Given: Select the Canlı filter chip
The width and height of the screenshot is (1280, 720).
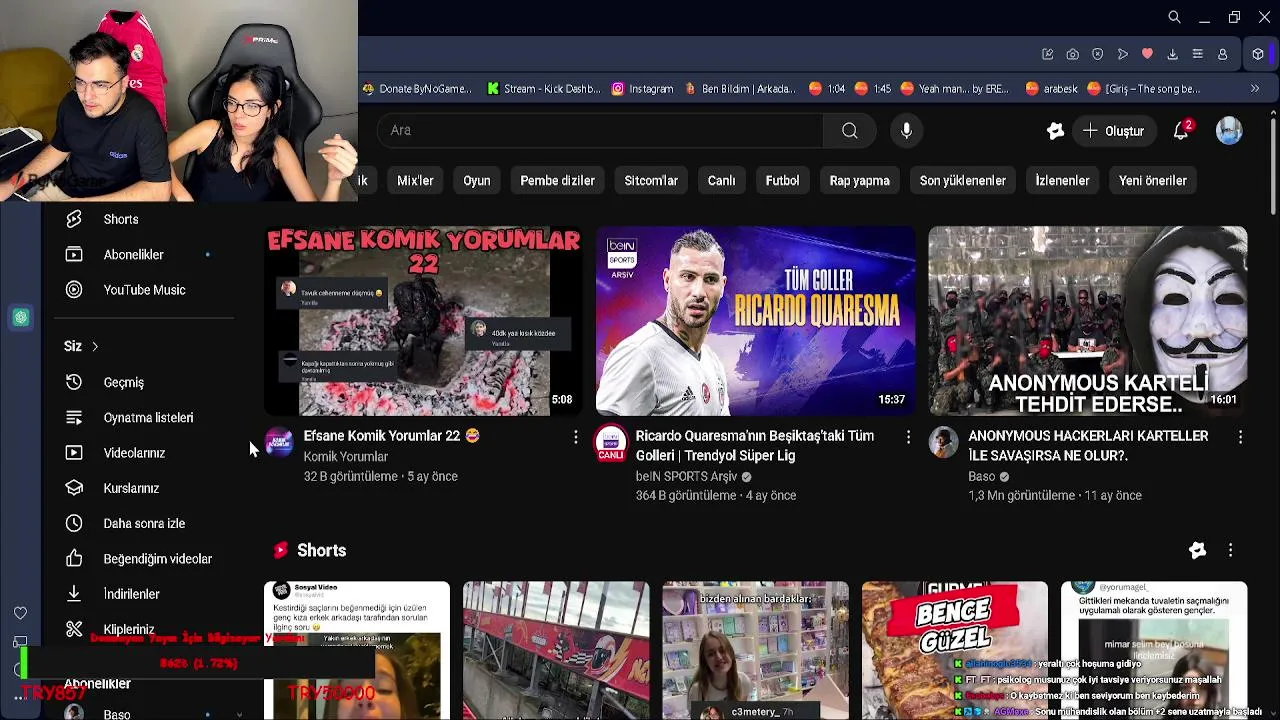Looking at the screenshot, I should 721,181.
